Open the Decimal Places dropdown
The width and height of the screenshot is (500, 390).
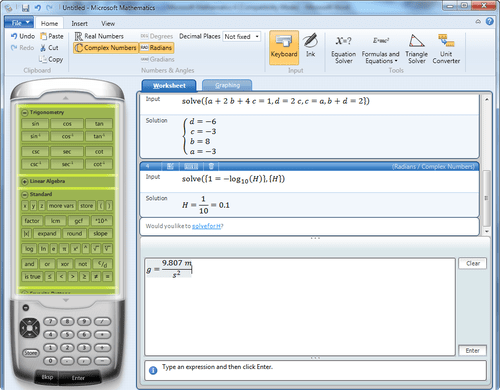(257, 36)
